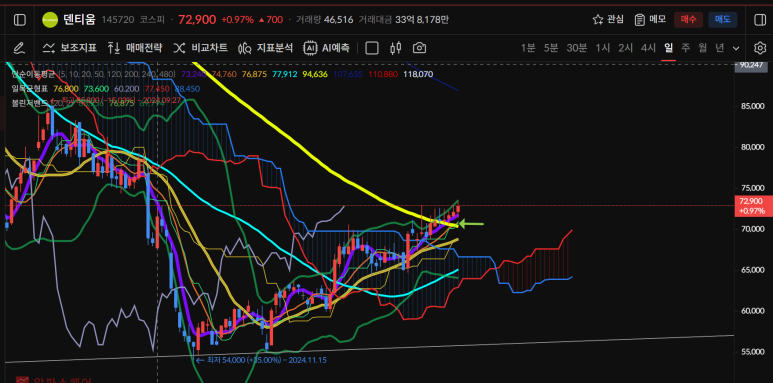Click the 일목균형표 indicator label

point(30,89)
